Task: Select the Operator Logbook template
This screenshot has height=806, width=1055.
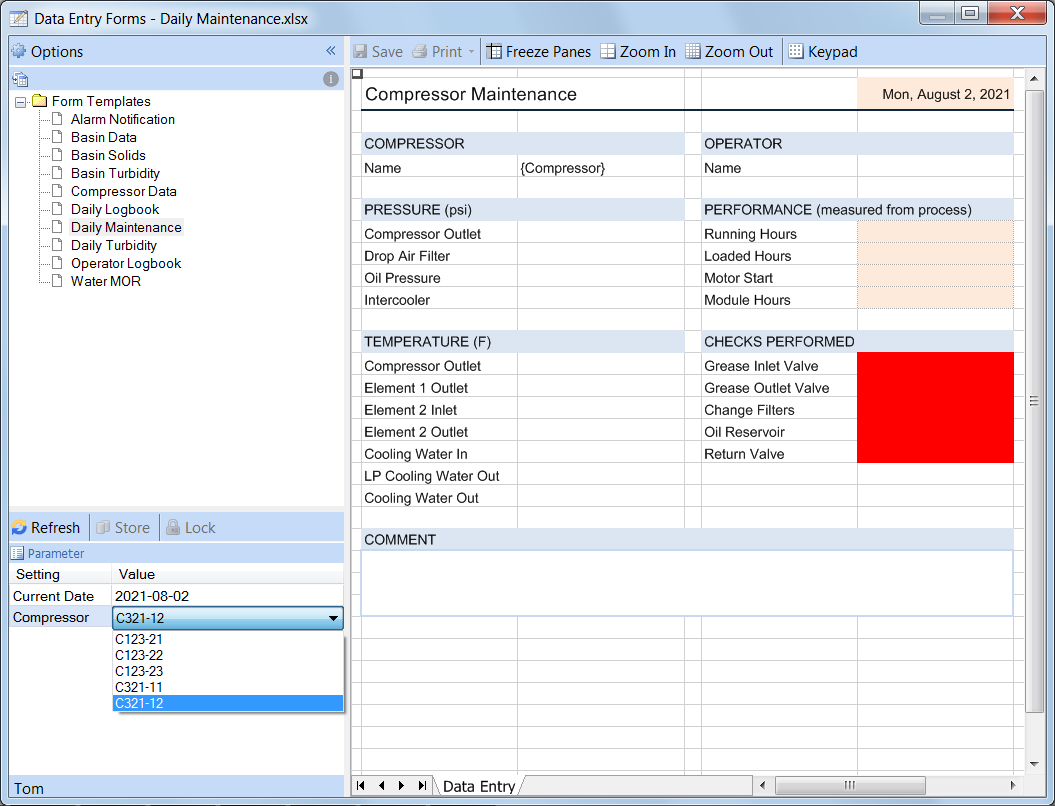Action: point(126,264)
